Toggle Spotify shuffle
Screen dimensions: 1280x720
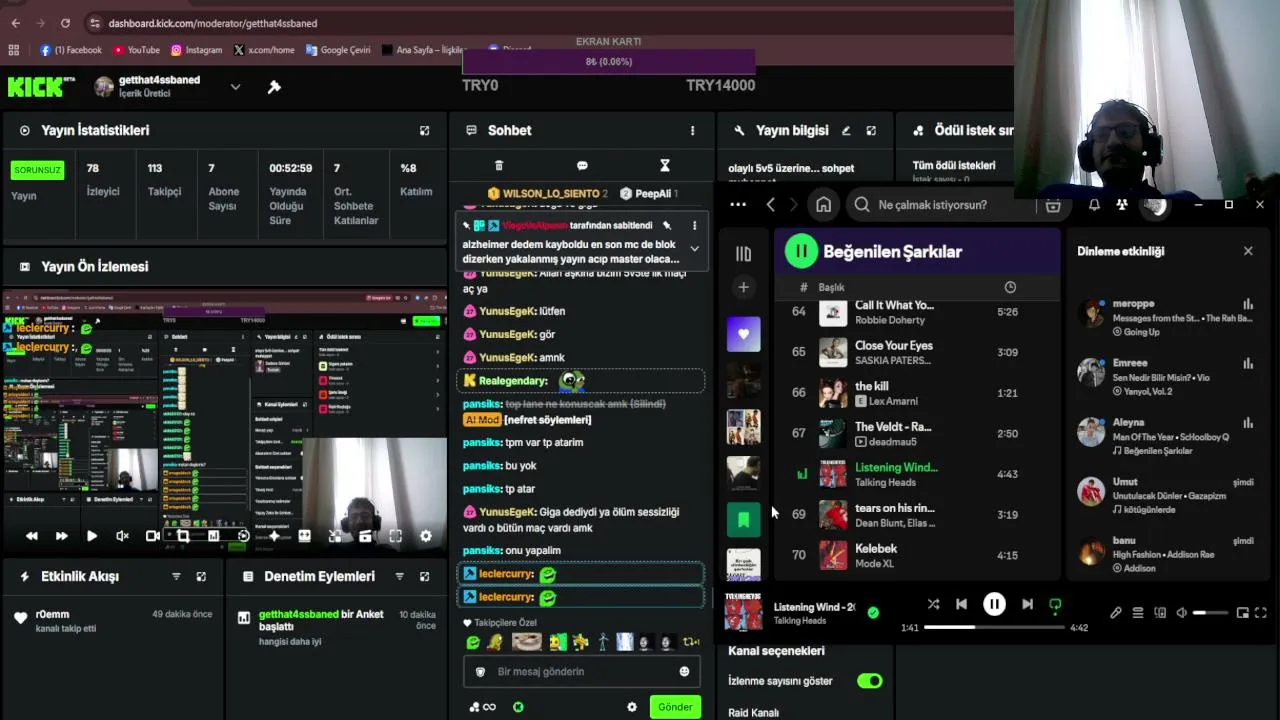click(x=933, y=604)
